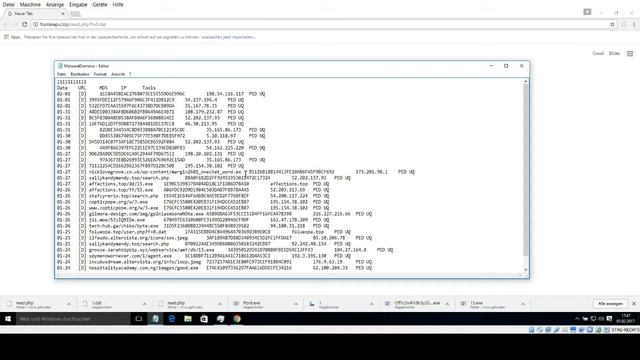Show hidden system tray icons
The width and height of the screenshot is (640, 360).
[x=577, y=319]
